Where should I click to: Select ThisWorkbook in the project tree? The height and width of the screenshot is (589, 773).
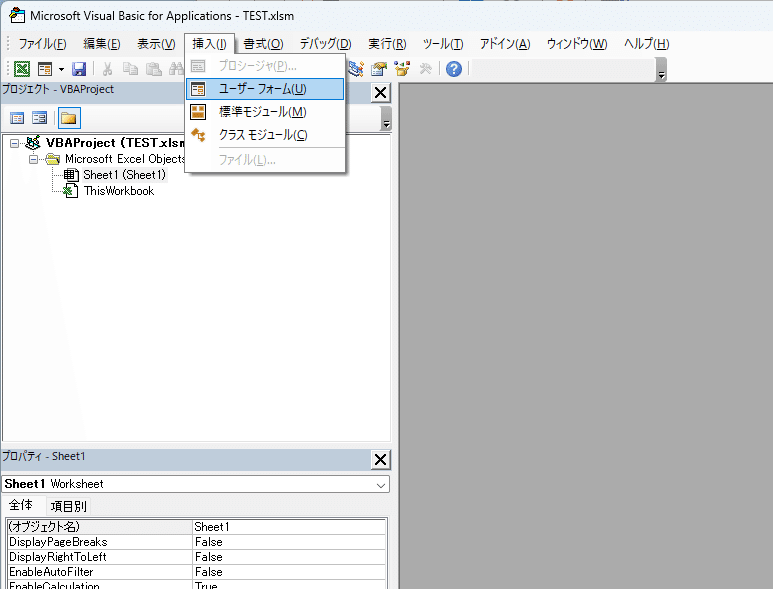point(119,191)
